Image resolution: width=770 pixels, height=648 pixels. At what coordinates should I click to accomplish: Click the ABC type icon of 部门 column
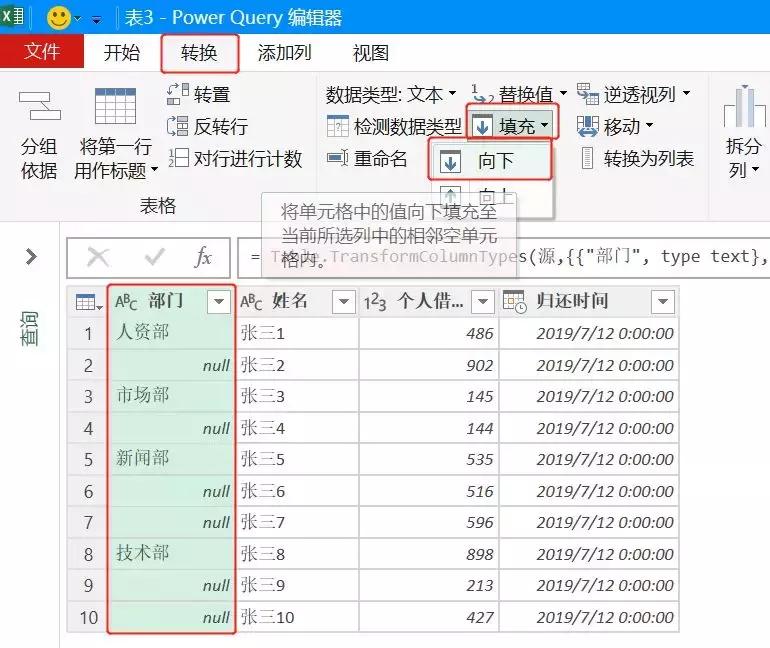tap(126, 302)
